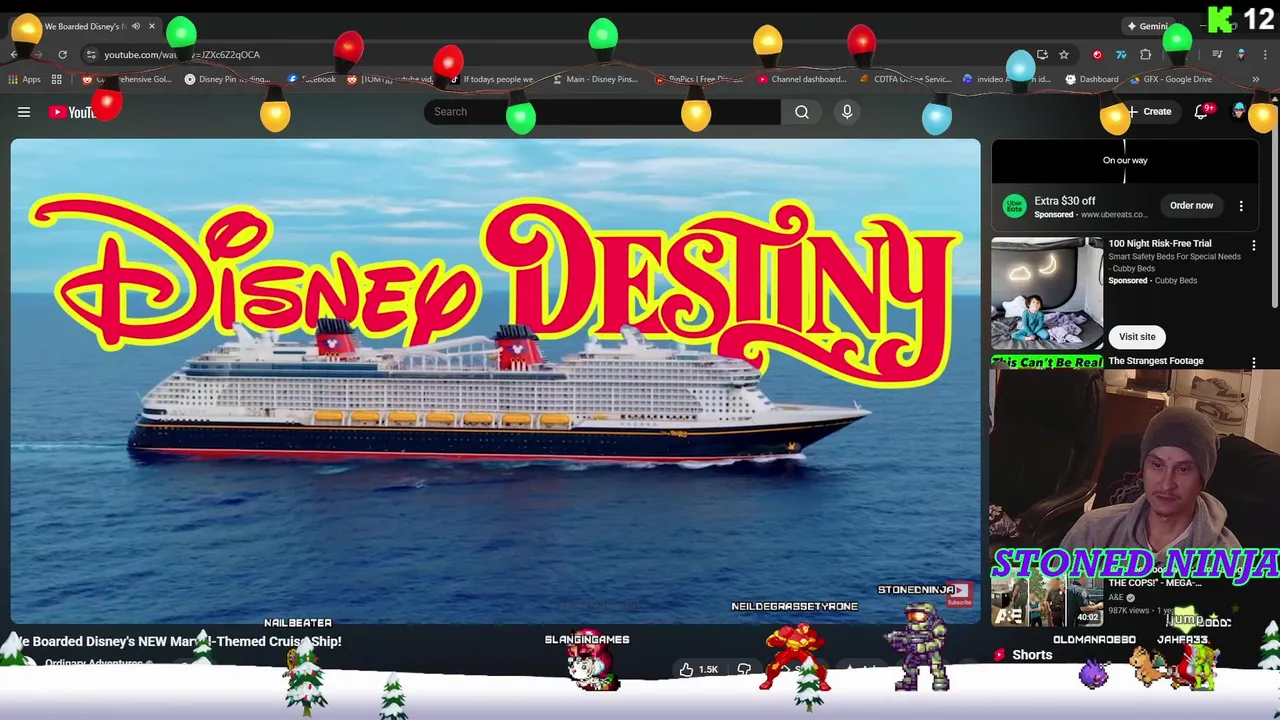The image size is (1280, 720).
Task: Open the 'If todays people we' bookmark
Action: (x=491, y=79)
